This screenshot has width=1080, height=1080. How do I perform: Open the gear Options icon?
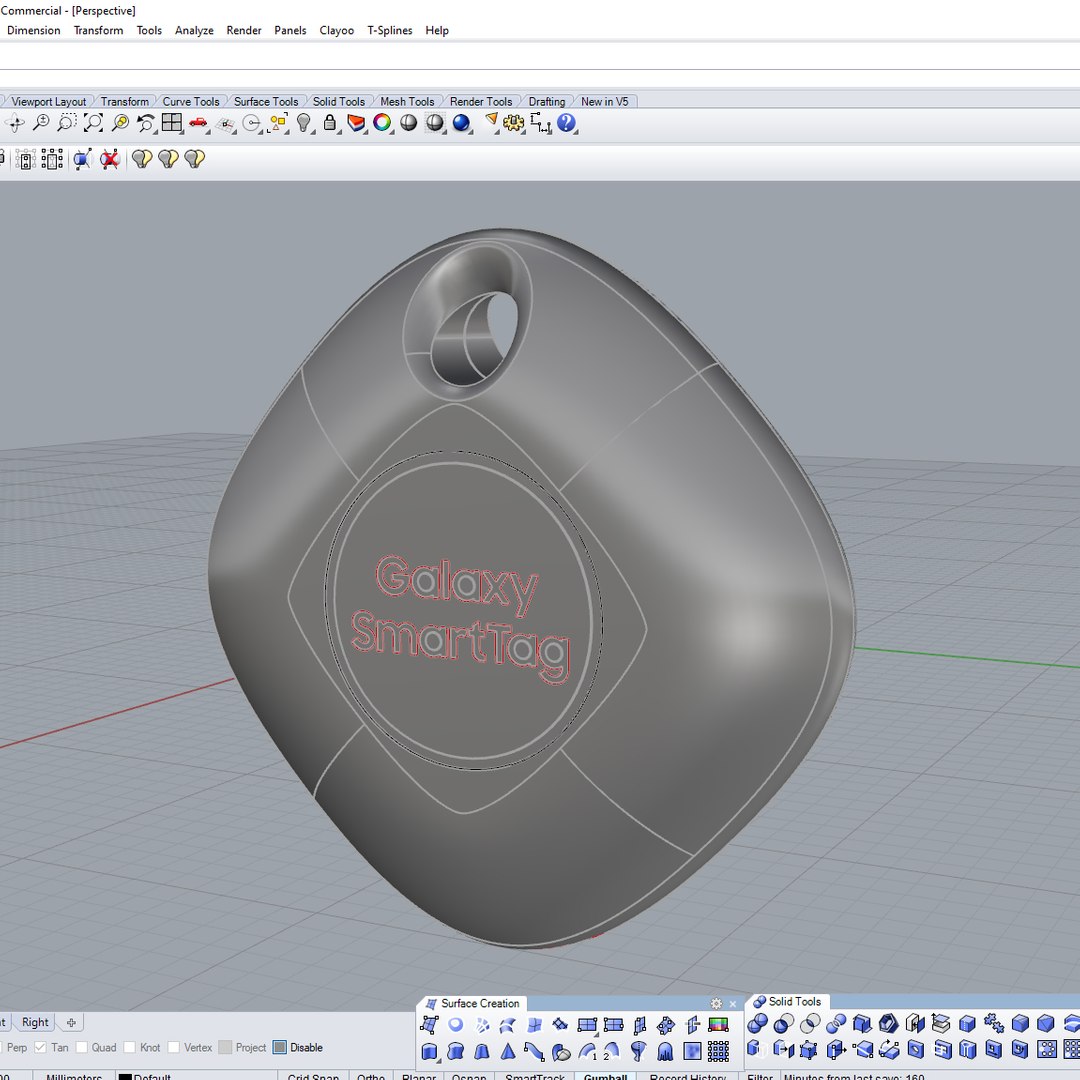(x=513, y=123)
